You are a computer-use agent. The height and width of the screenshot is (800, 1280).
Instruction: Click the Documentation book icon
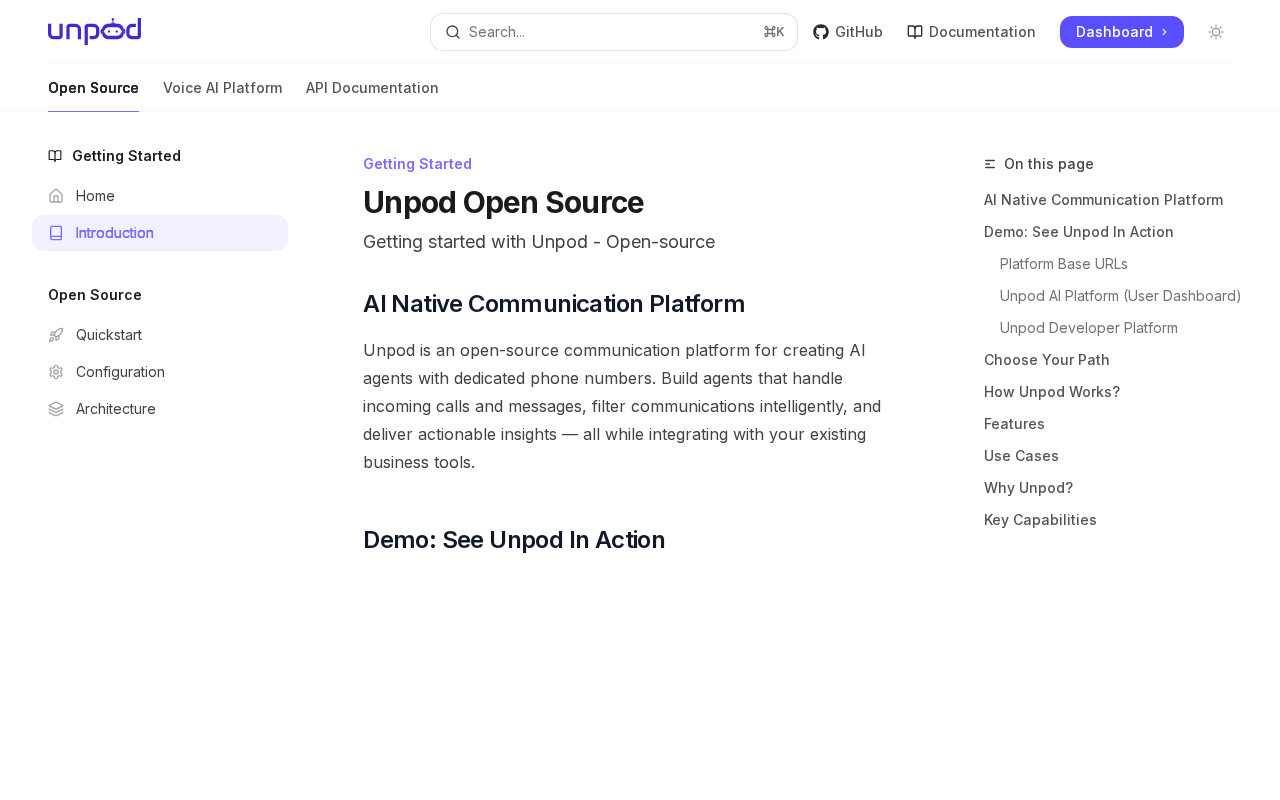(x=915, y=32)
